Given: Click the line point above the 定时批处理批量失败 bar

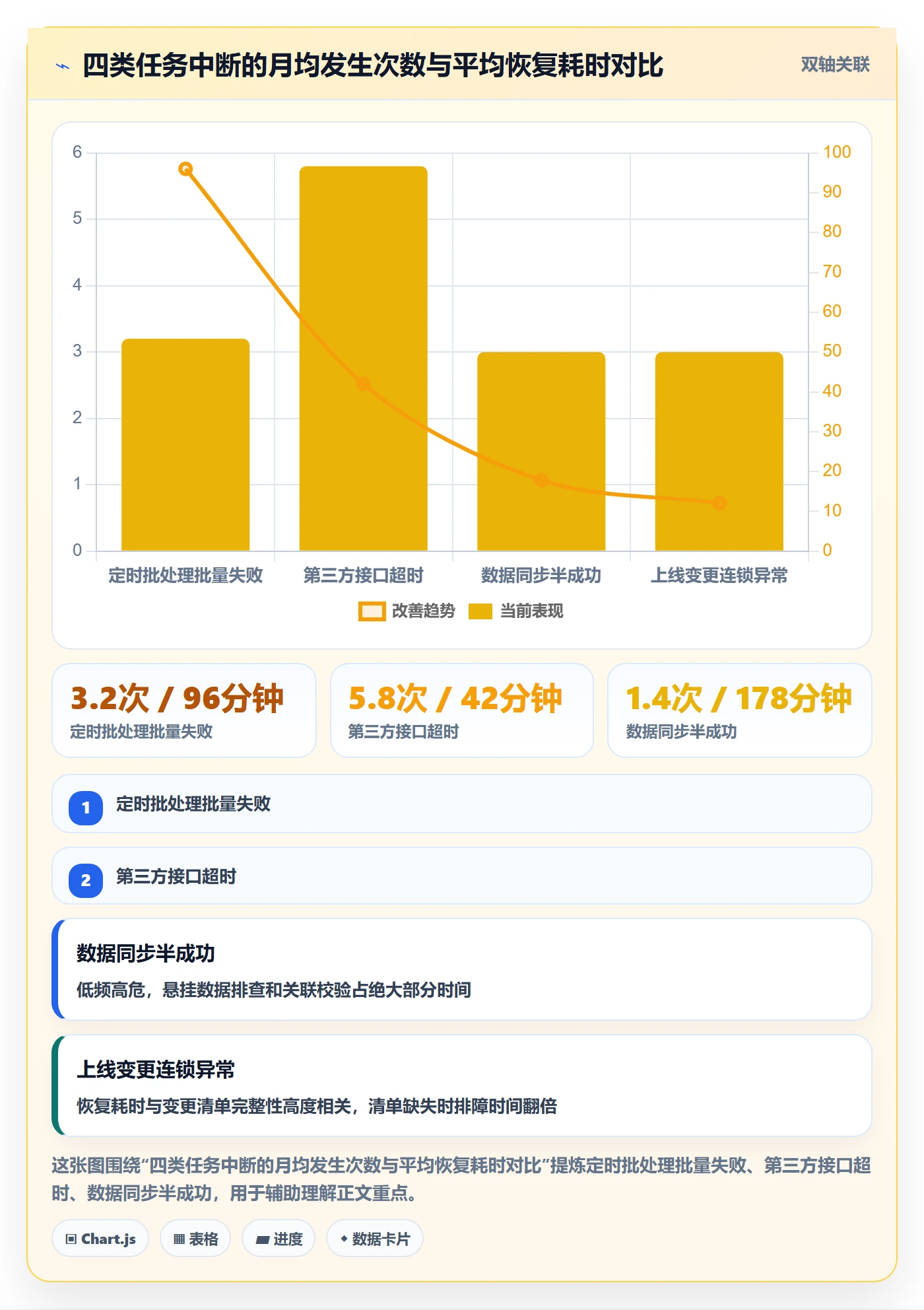Looking at the screenshot, I should click(185, 169).
